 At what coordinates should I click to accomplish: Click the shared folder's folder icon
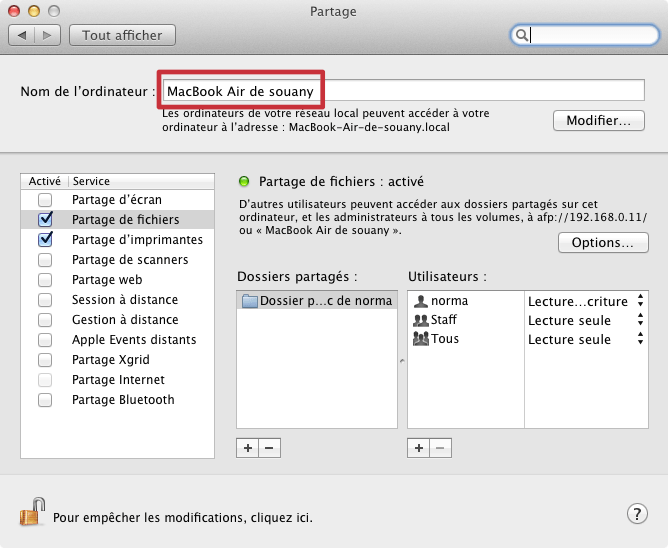point(250,301)
